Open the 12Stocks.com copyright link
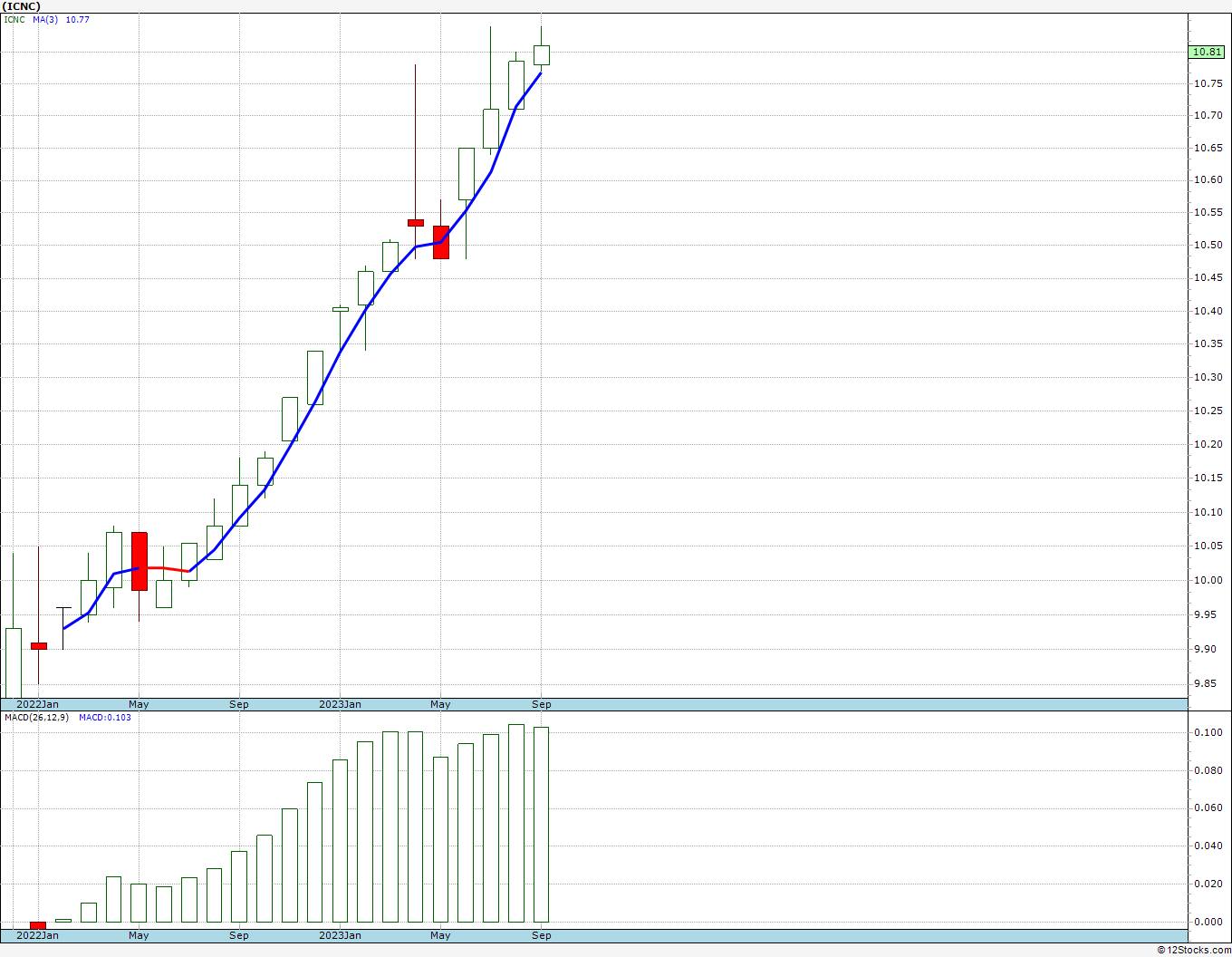 [1194, 950]
